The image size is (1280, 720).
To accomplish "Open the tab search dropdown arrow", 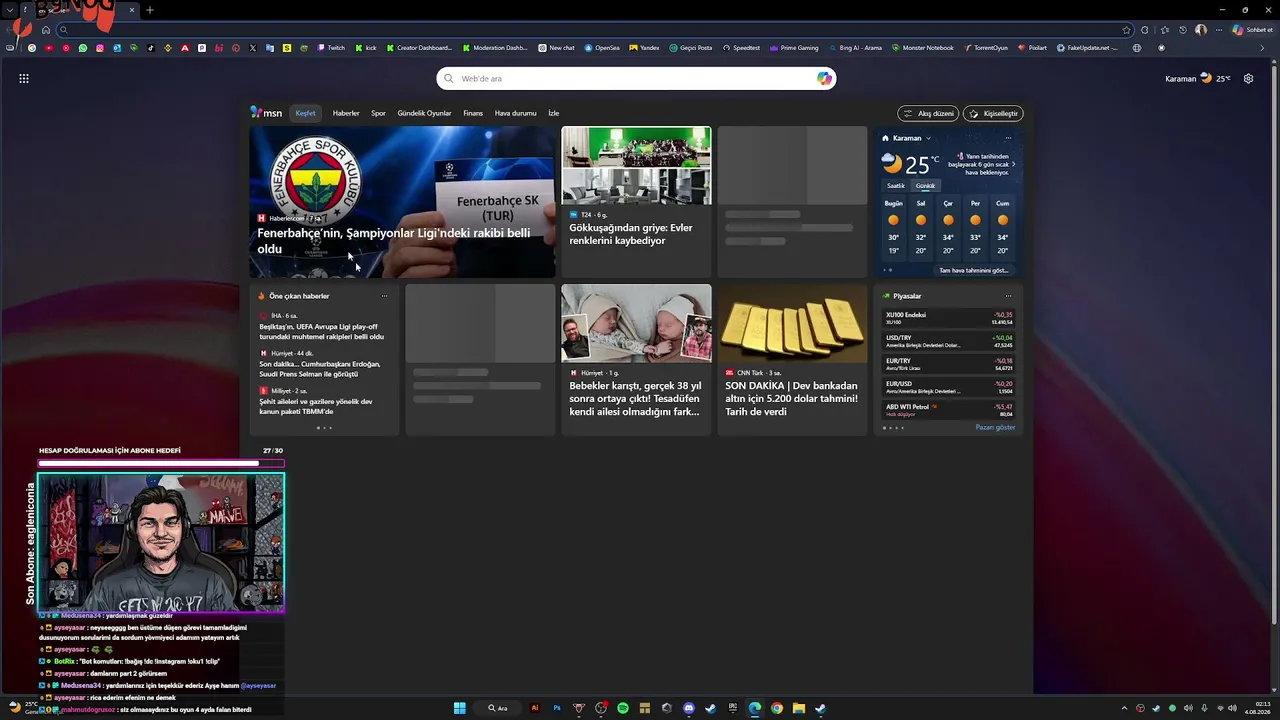I will click(10, 10).
